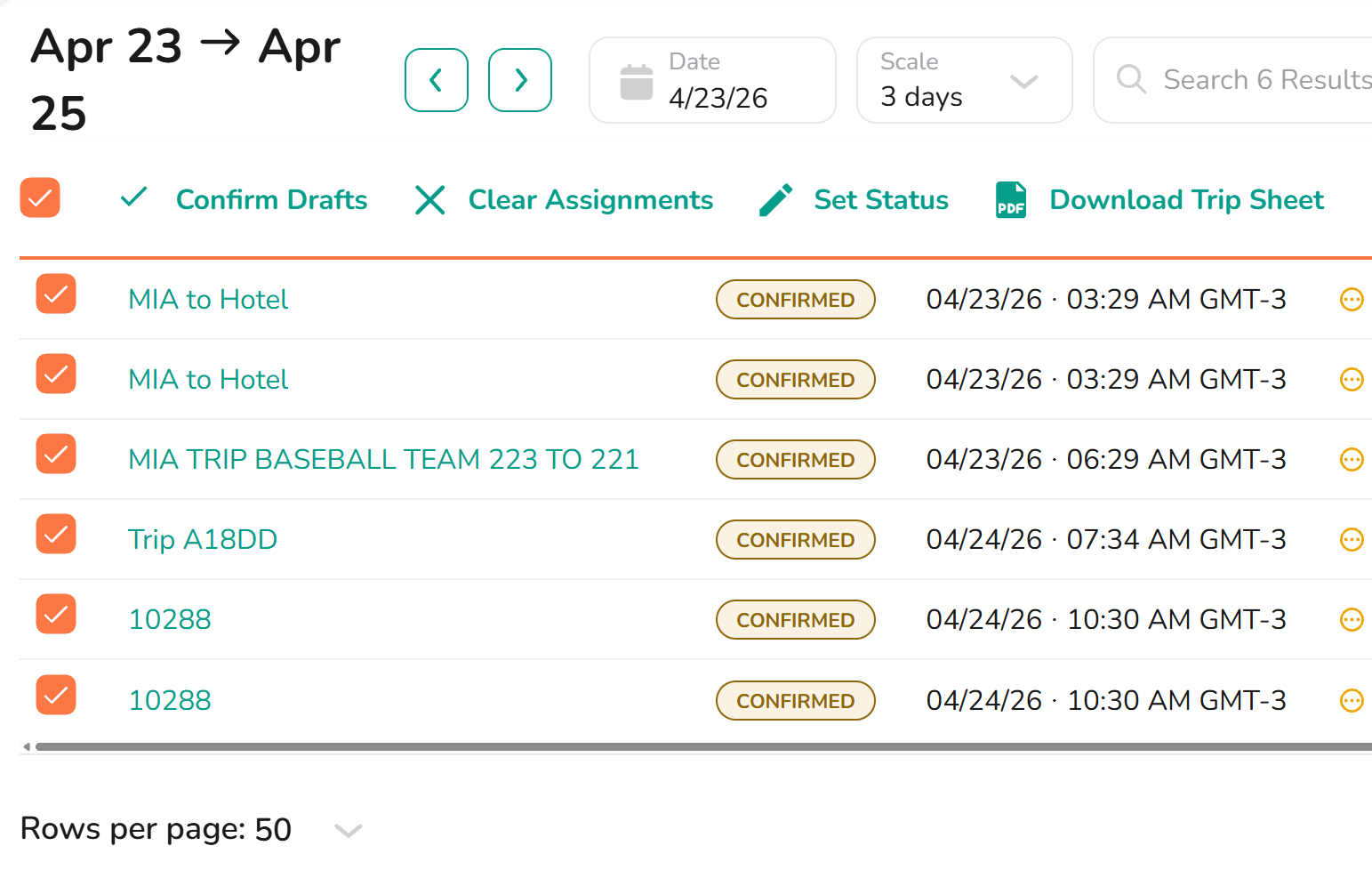
Task: Select the Set Status action
Action: [854, 199]
